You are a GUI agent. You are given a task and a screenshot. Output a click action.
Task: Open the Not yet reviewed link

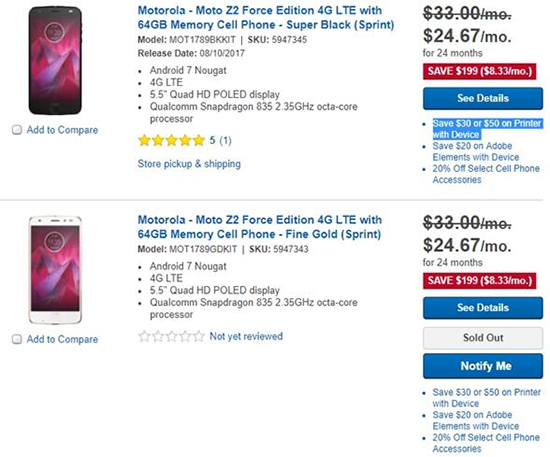(x=246, y=336)
